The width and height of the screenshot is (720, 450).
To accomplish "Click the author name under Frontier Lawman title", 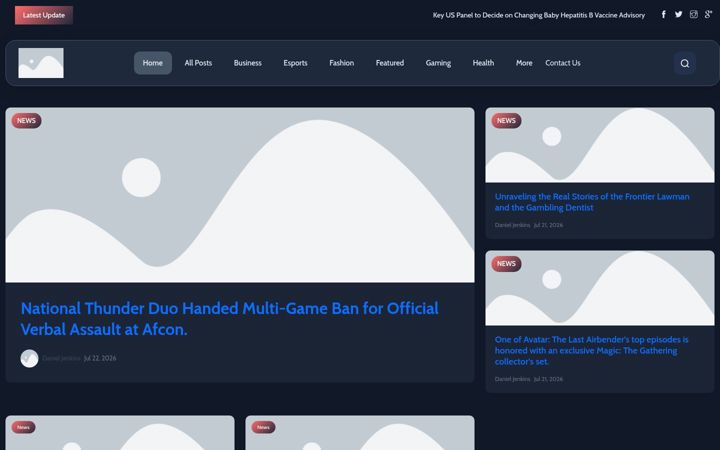I will tap(512, 225).
